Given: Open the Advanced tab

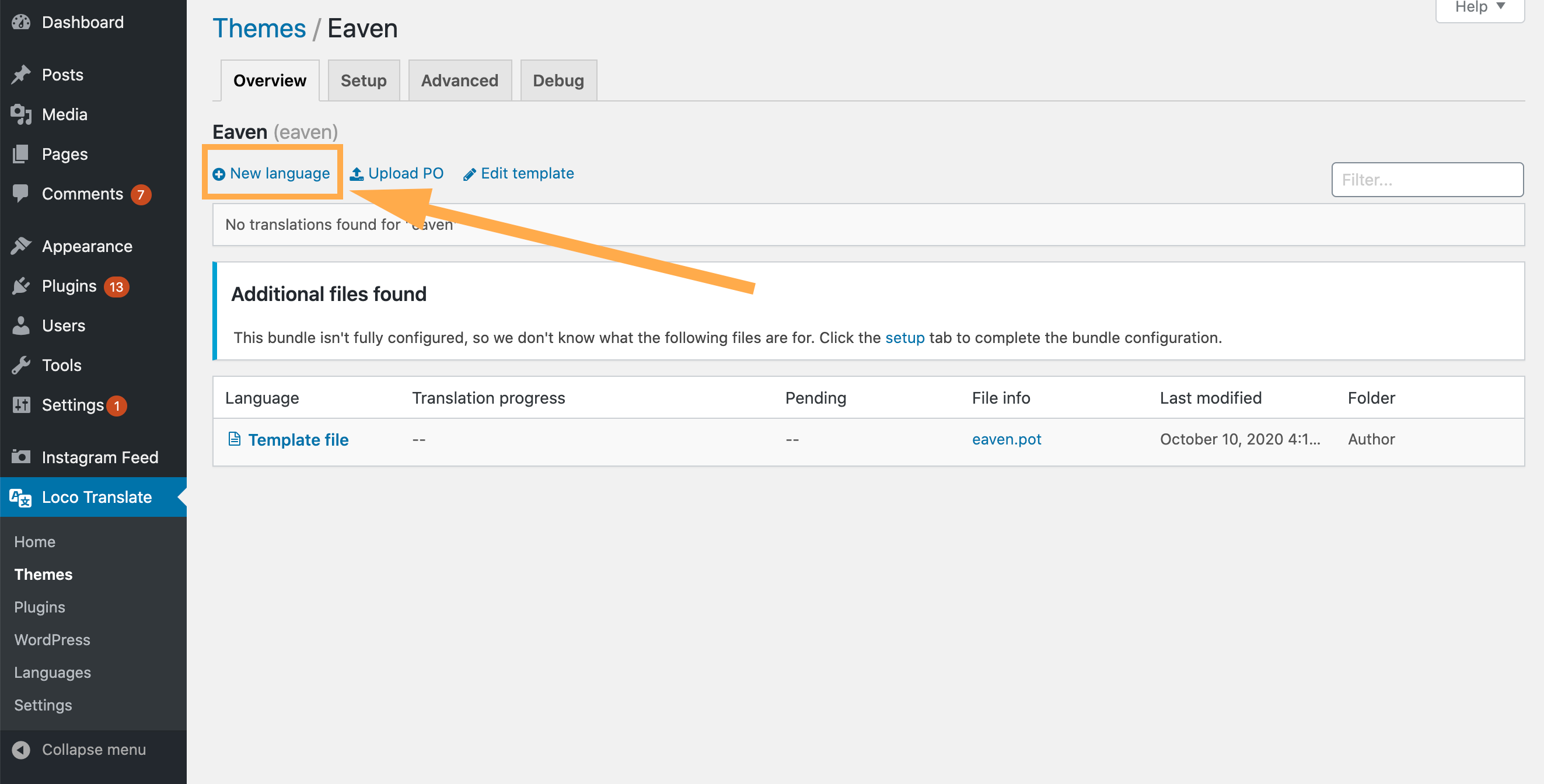Looking at the screenshot, I should pyautogui.click(x=459, y=80).
